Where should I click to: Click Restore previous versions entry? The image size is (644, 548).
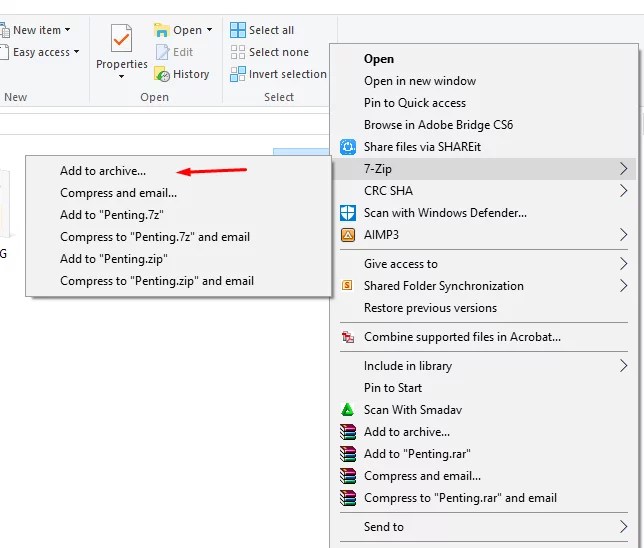[430, 308]
